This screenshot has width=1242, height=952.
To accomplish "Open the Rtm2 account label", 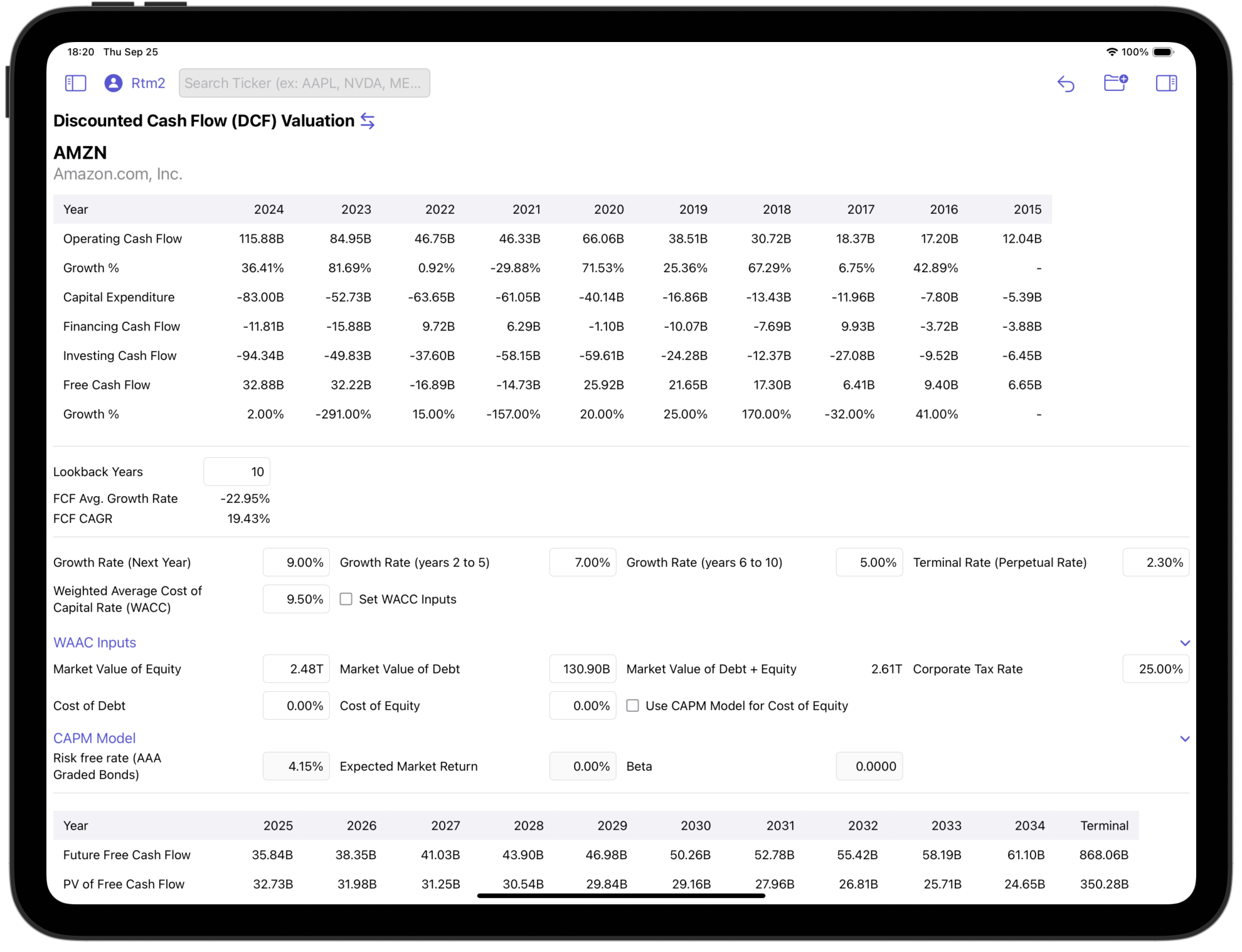I will tap(148, 83).
